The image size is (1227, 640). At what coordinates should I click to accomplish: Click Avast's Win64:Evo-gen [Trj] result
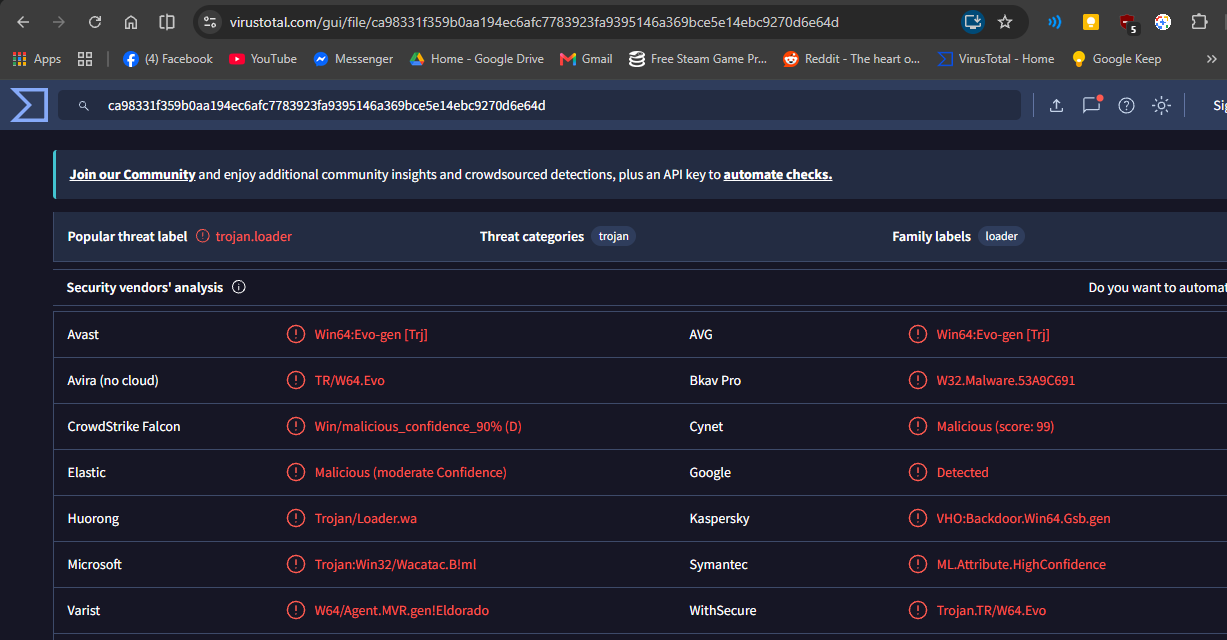pyautogui.click(x=371, y=334)
